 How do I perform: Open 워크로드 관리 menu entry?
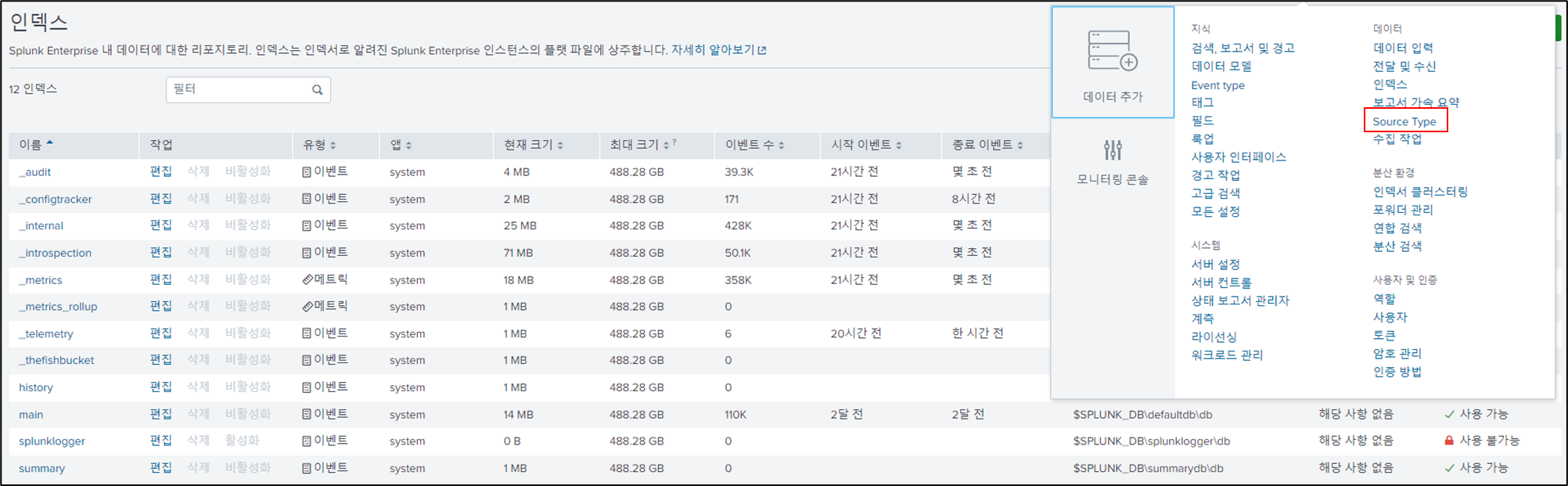pos(1227,355)
